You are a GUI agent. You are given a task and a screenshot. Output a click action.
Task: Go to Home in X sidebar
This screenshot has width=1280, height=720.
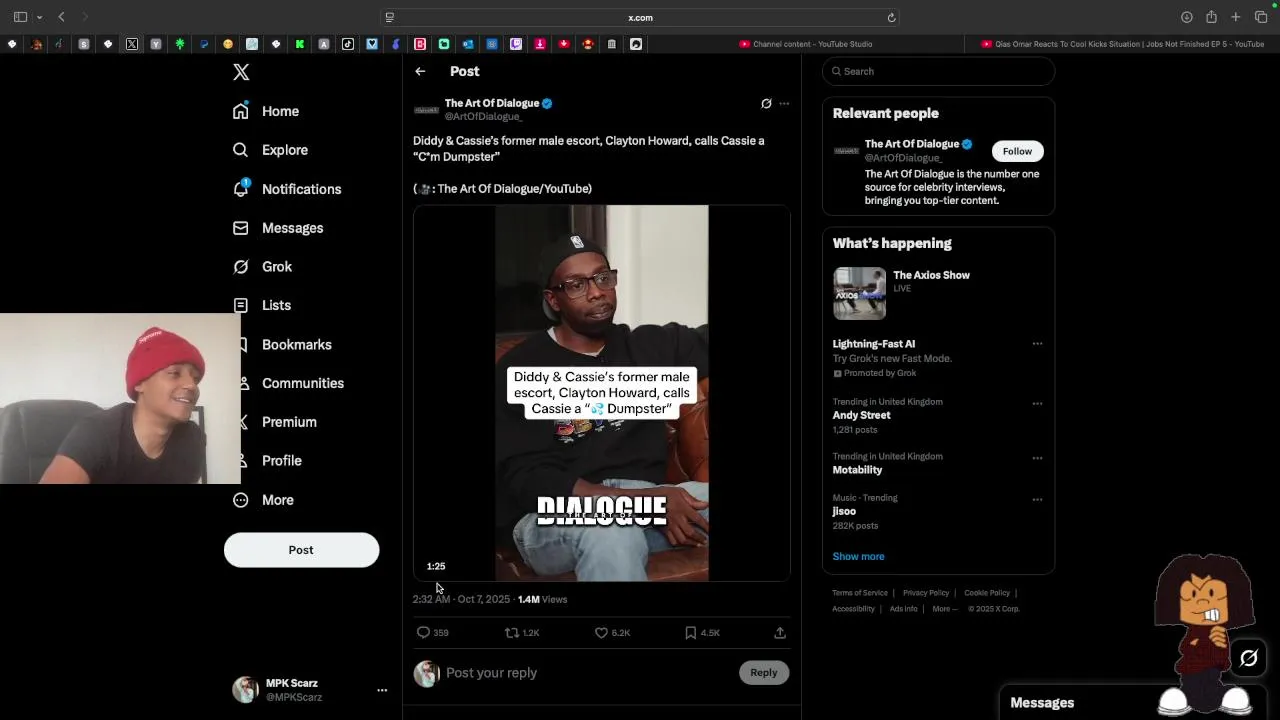(x=266, y=111)
